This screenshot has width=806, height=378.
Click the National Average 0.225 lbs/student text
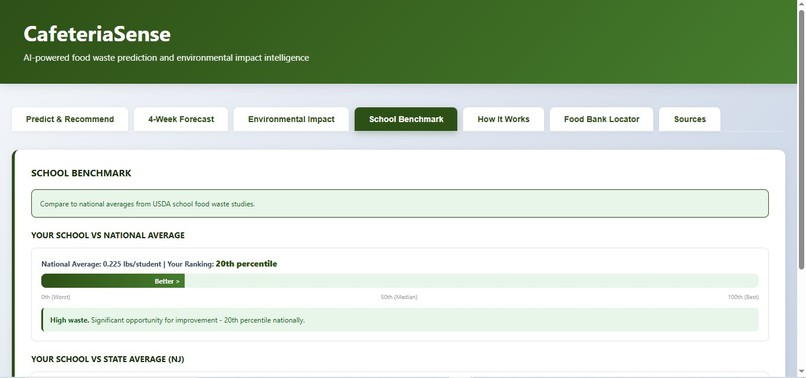(x=101, y=264)
